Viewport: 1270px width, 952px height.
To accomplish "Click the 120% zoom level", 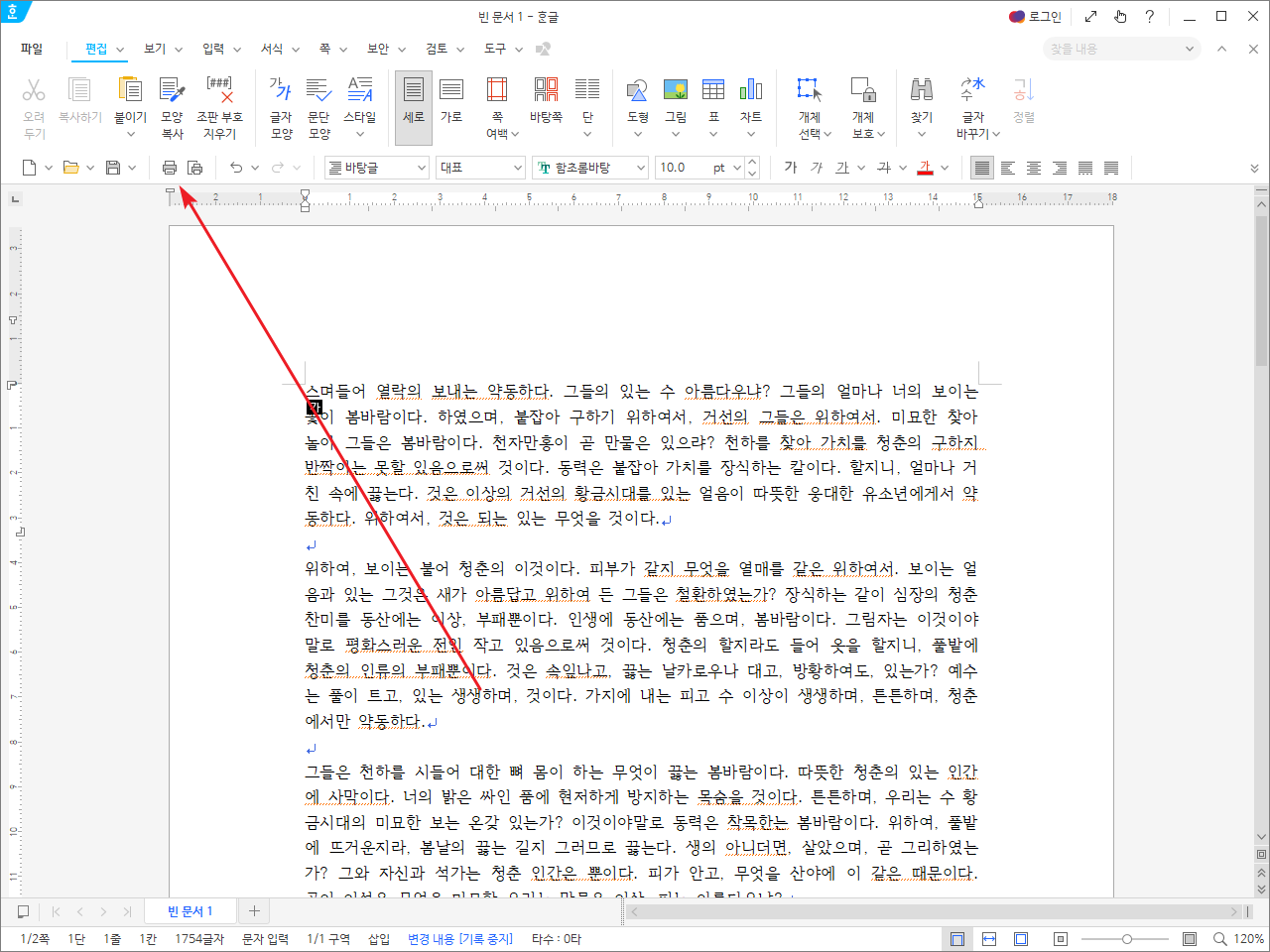I will (1249, 939).
